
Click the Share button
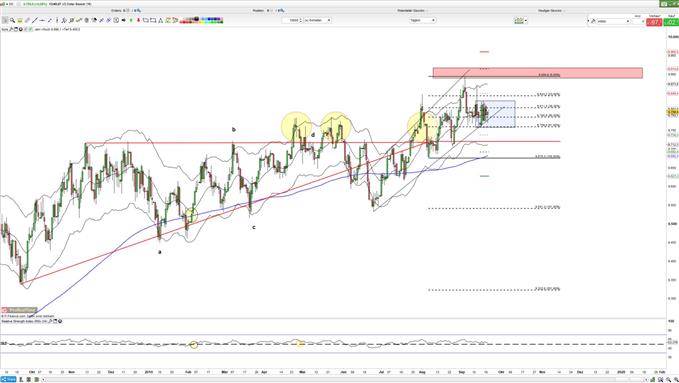8,380
